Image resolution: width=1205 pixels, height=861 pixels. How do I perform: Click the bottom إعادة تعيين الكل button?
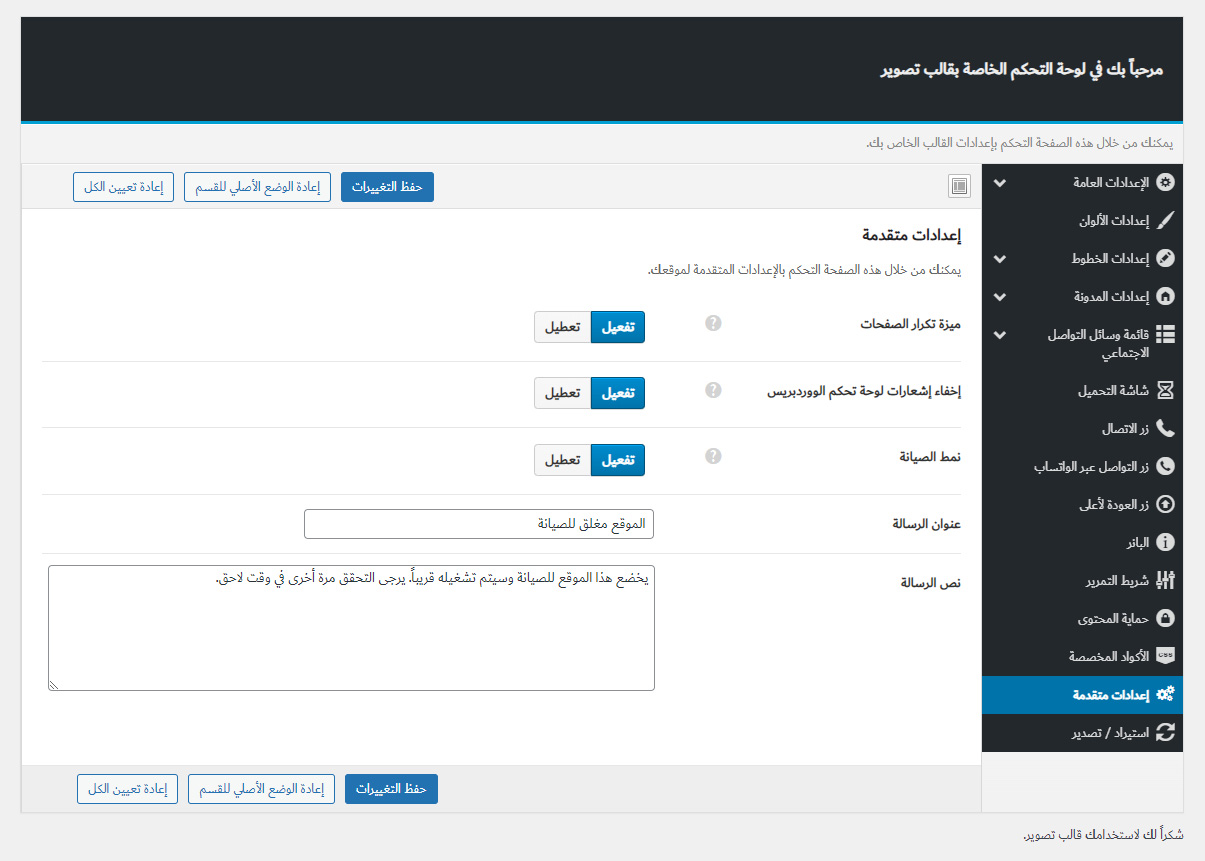click(x=127, y=789)
